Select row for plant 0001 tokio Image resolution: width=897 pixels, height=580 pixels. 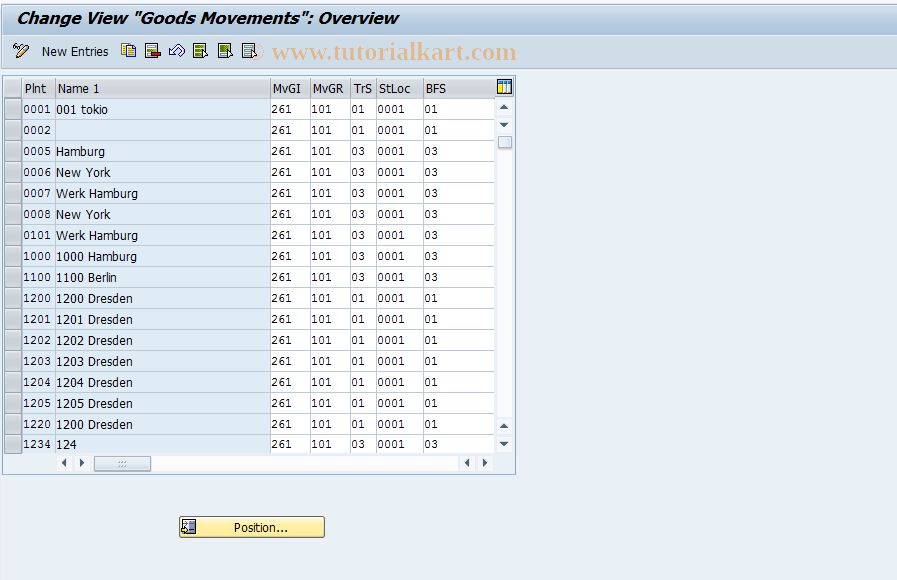(13, 109)
